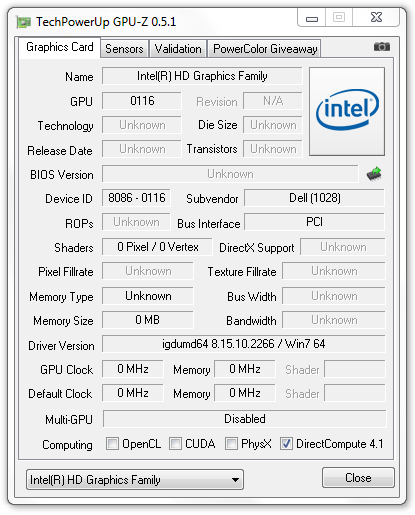The image size is (415, 515).
Task: Click the Close button
Action: (x=358, y=478)
